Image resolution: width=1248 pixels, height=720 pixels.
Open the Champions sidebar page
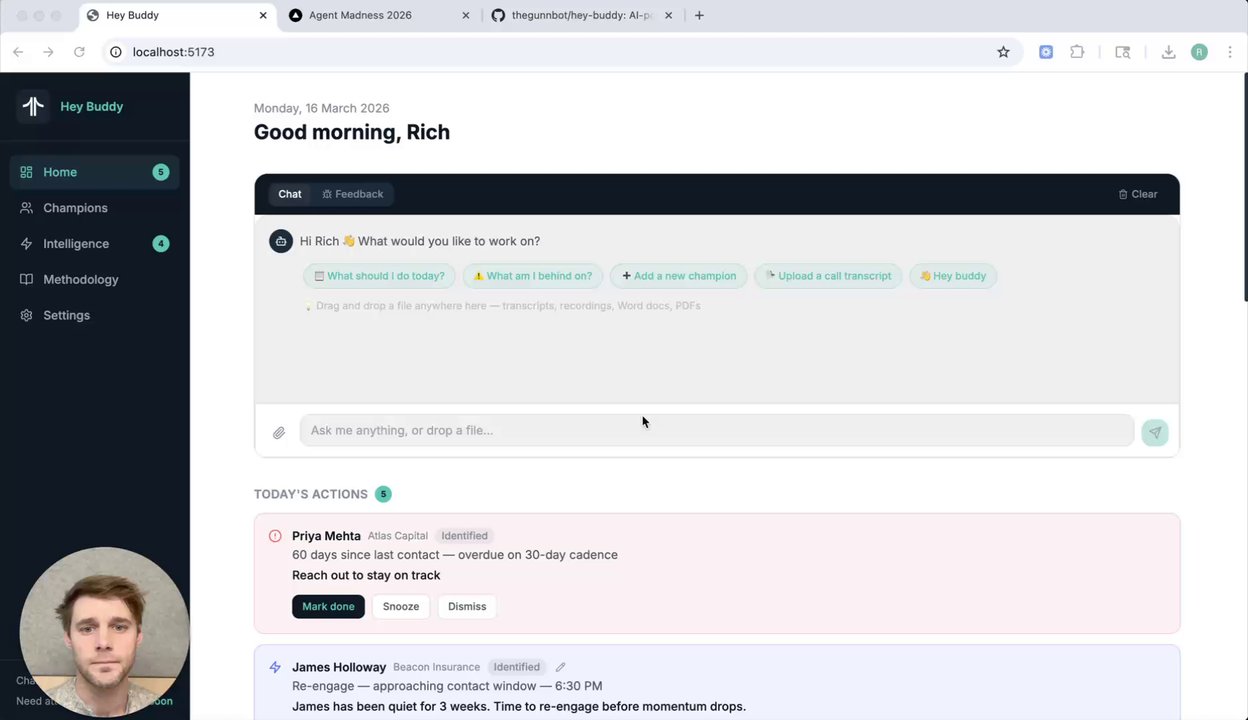click(75, 208)
